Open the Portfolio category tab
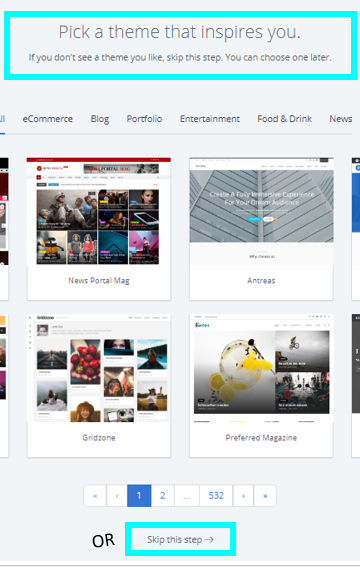 [144, 119]
